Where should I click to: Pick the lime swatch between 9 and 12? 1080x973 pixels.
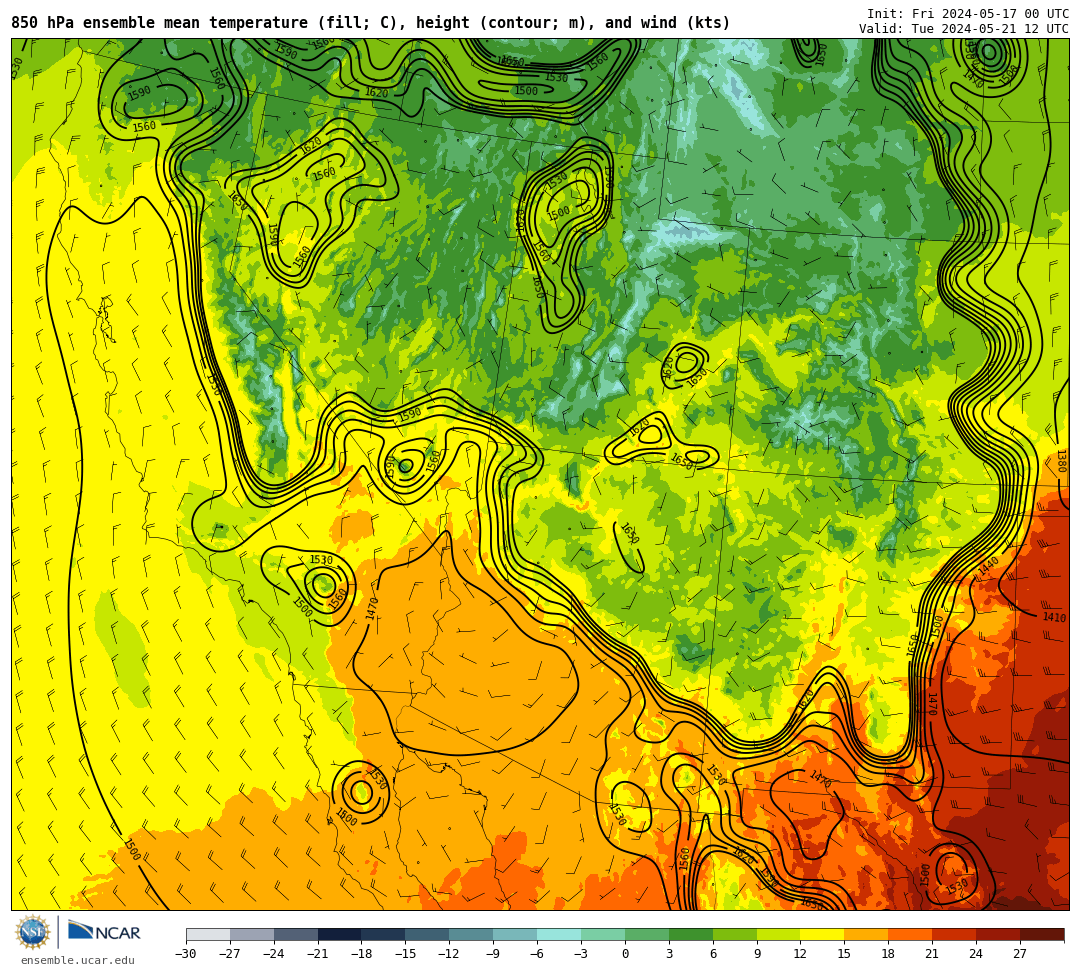tap(779, 934)
